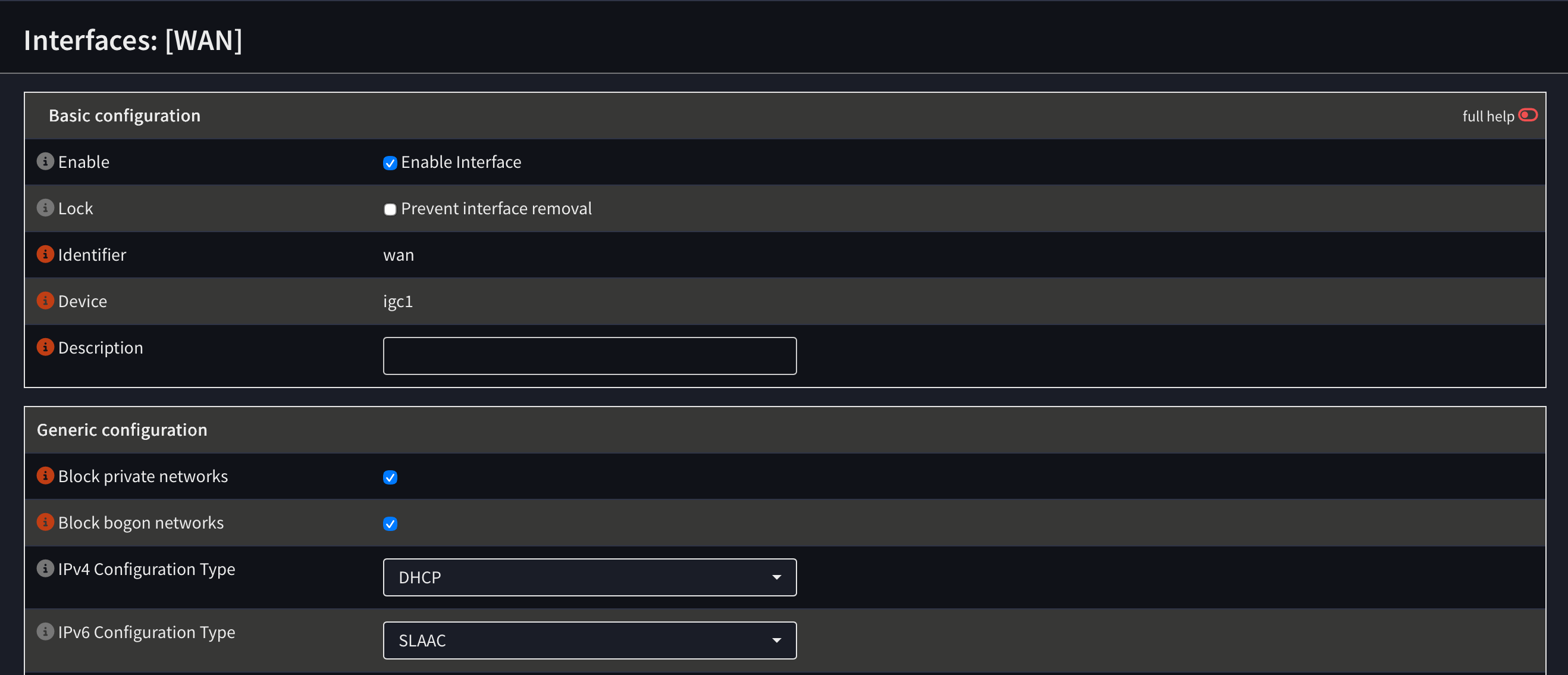
Task: Click the IPv6 Configuration Type info icon
Action: tap(45, 632)
